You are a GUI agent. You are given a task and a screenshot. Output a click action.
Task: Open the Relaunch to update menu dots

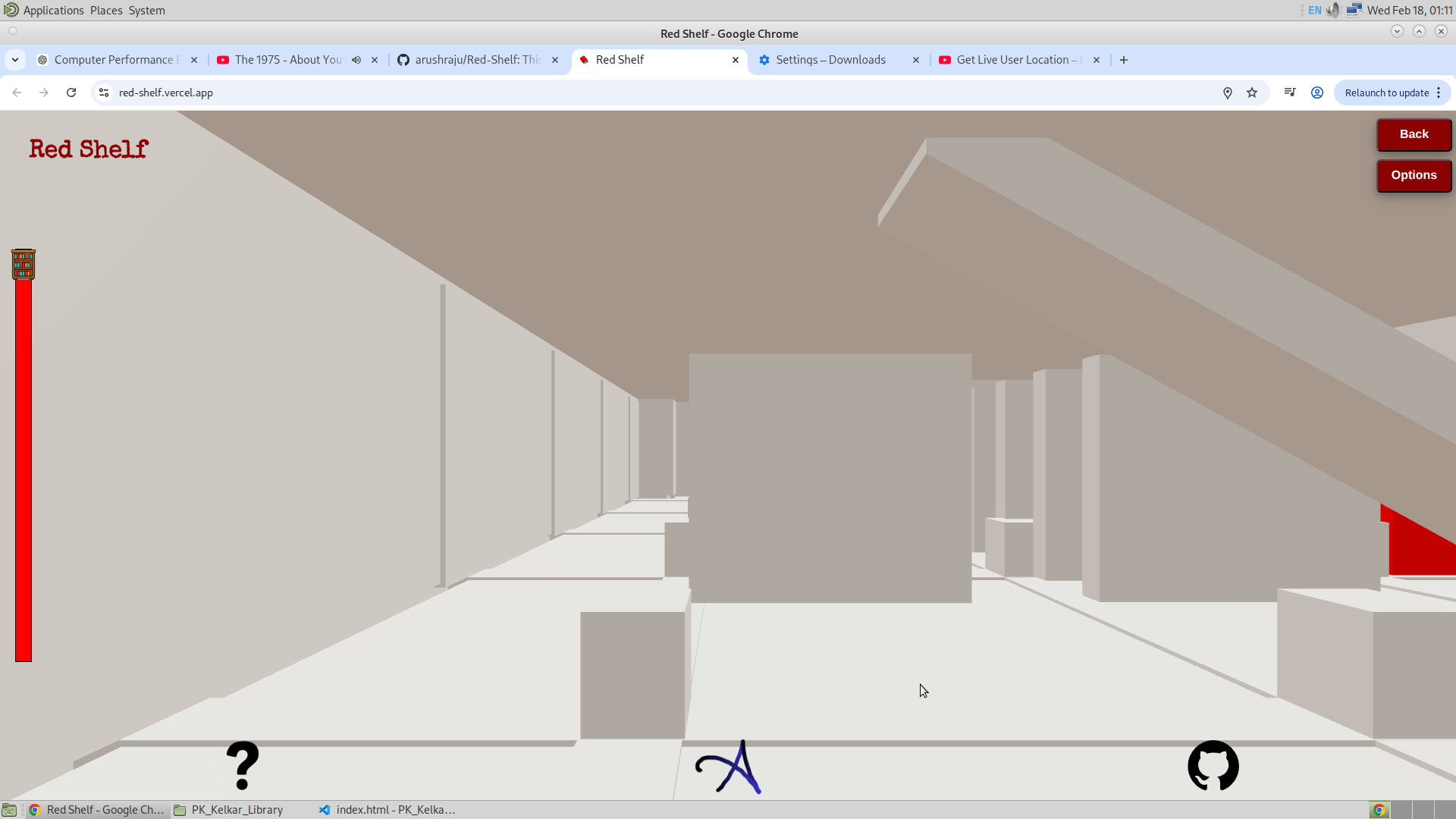click(x=1439, y=93)
